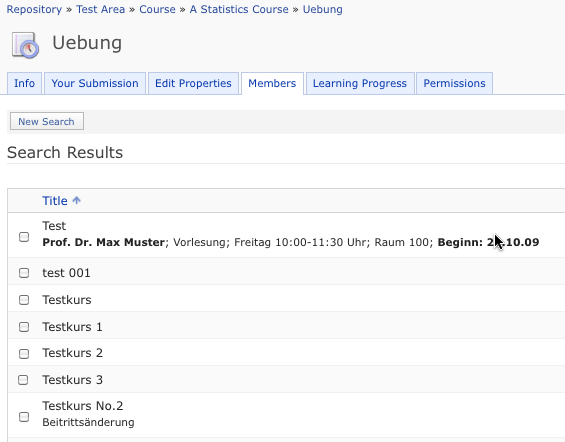Viewport: 565px width, 442px height.
Task: Go to Learning Progress tab
Action: pyautogui.click(x=360, y=83)
